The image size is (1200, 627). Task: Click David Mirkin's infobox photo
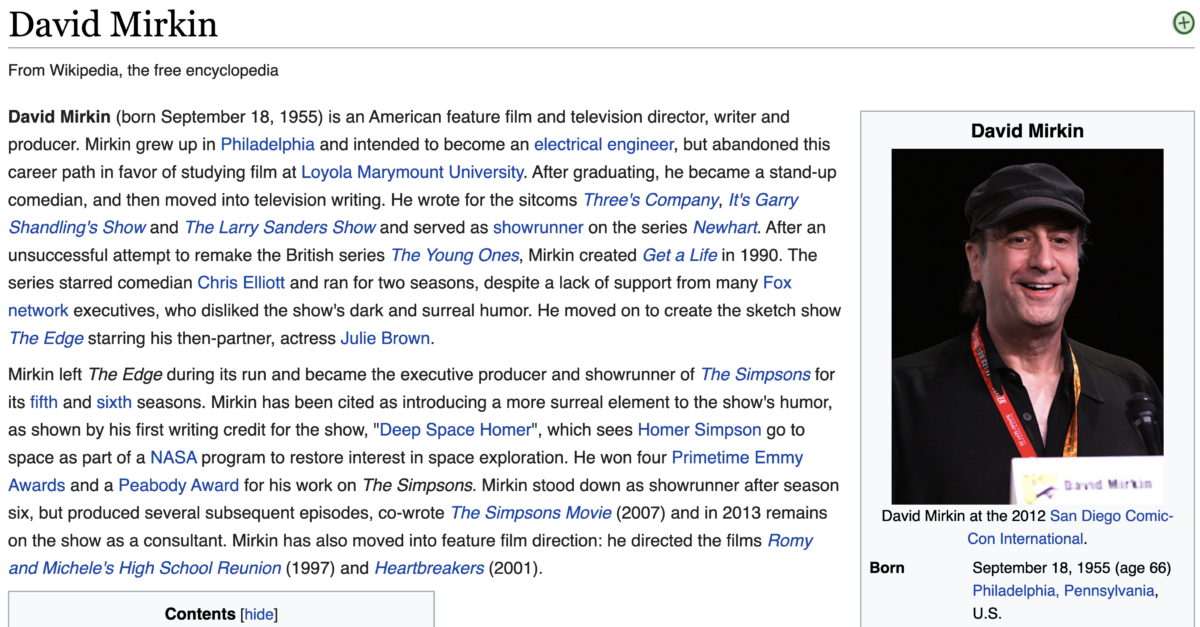(x=1027, y=326)
